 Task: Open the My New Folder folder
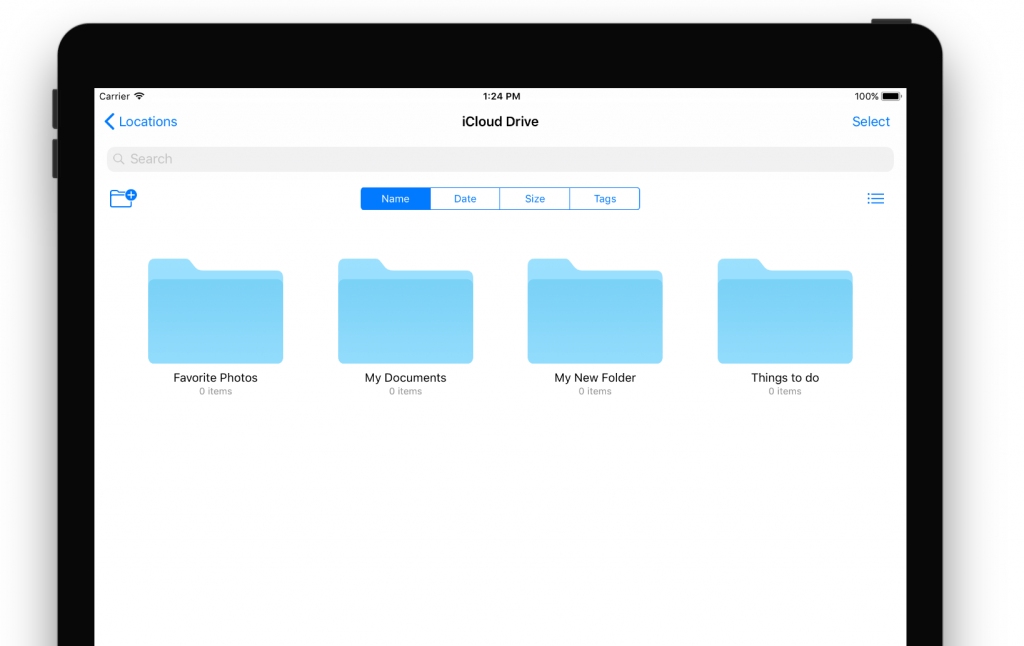[x=595, y=311]
